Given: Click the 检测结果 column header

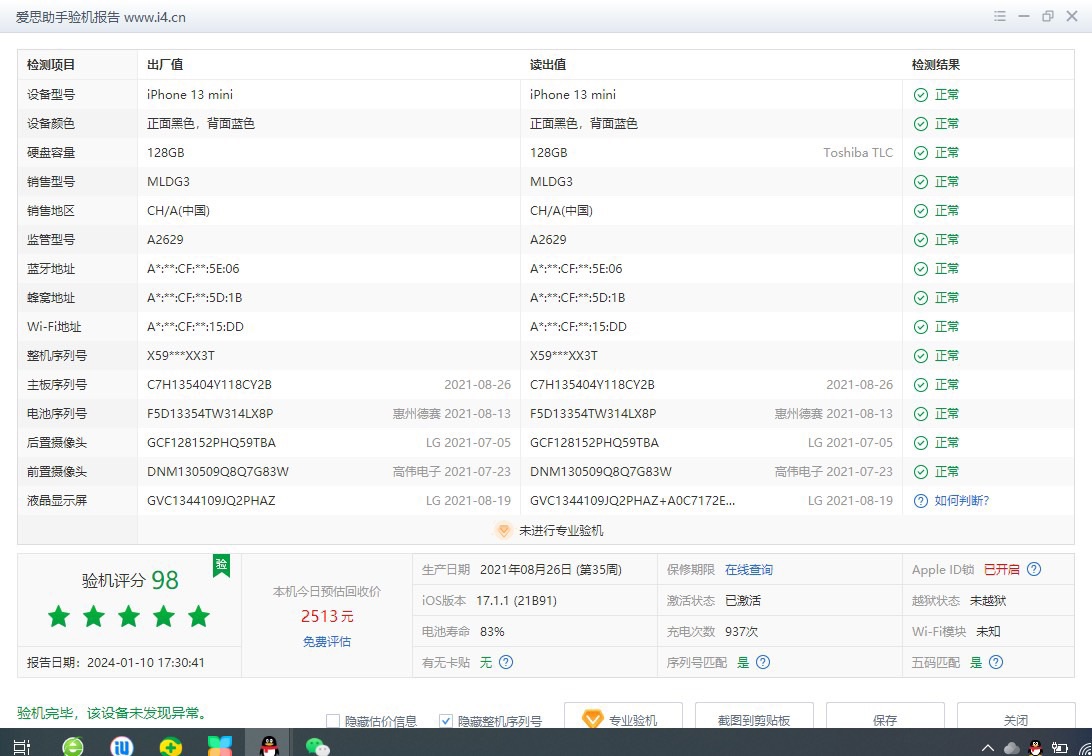Looking at the screenshot, I should tap(936, 65).
